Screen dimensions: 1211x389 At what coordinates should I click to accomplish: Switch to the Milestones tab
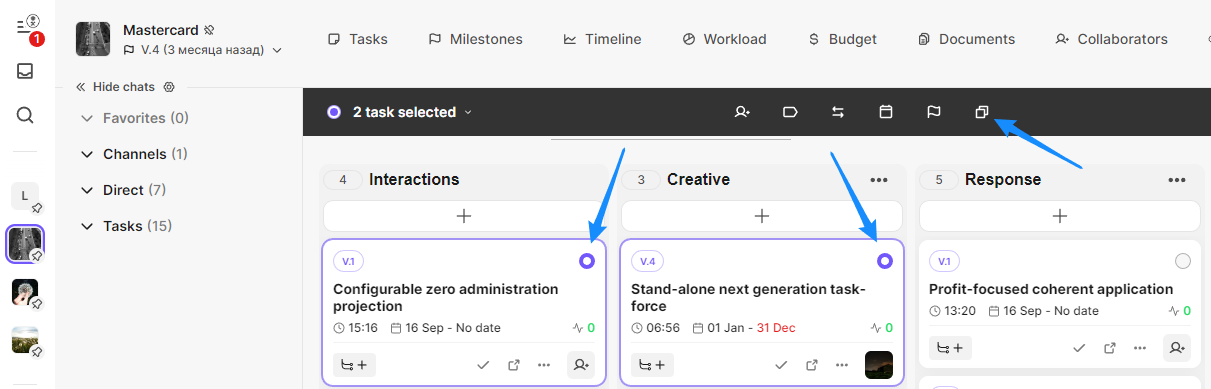click(475, 39)
